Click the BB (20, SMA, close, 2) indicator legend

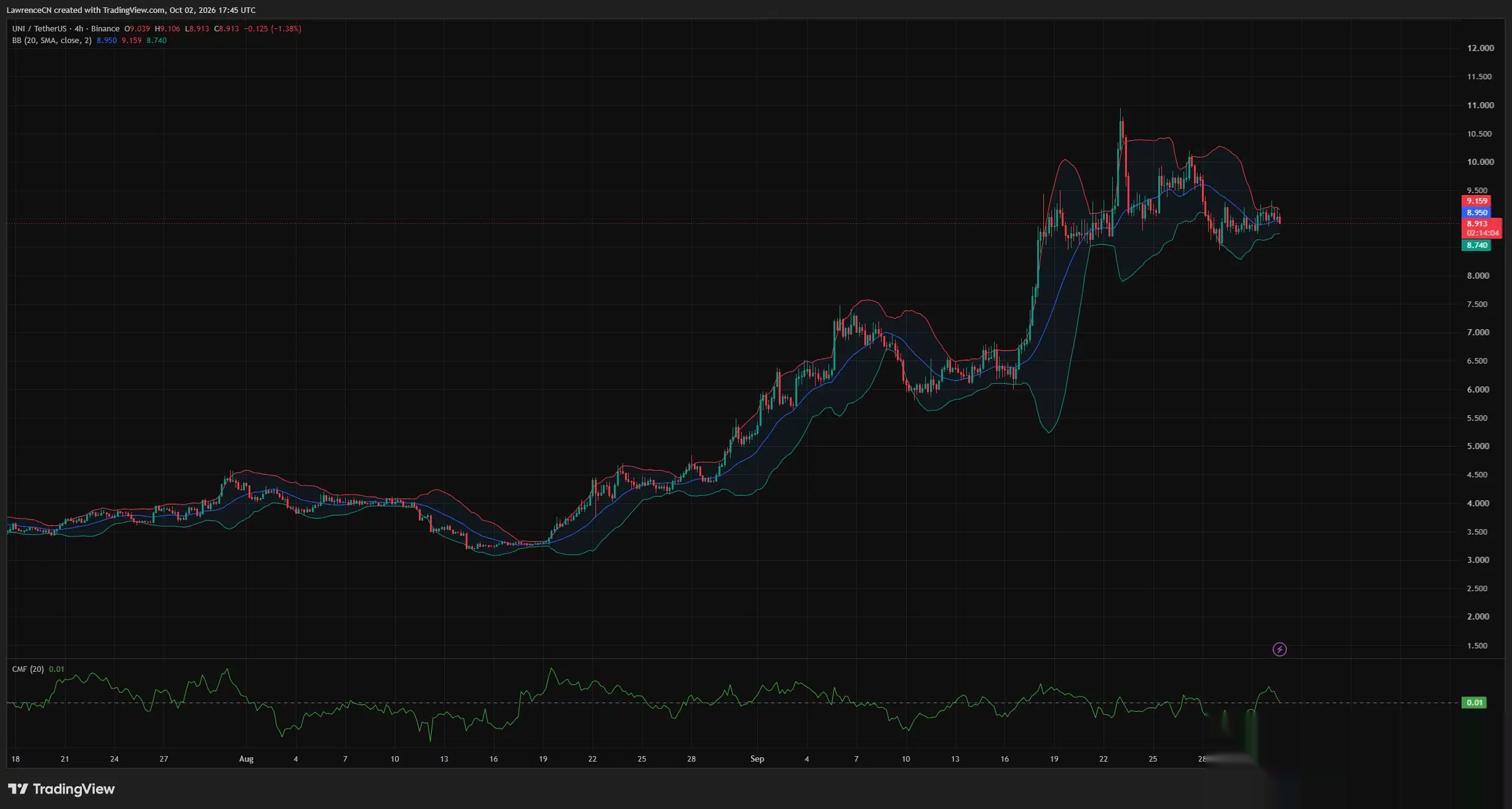tap(52, 40)
